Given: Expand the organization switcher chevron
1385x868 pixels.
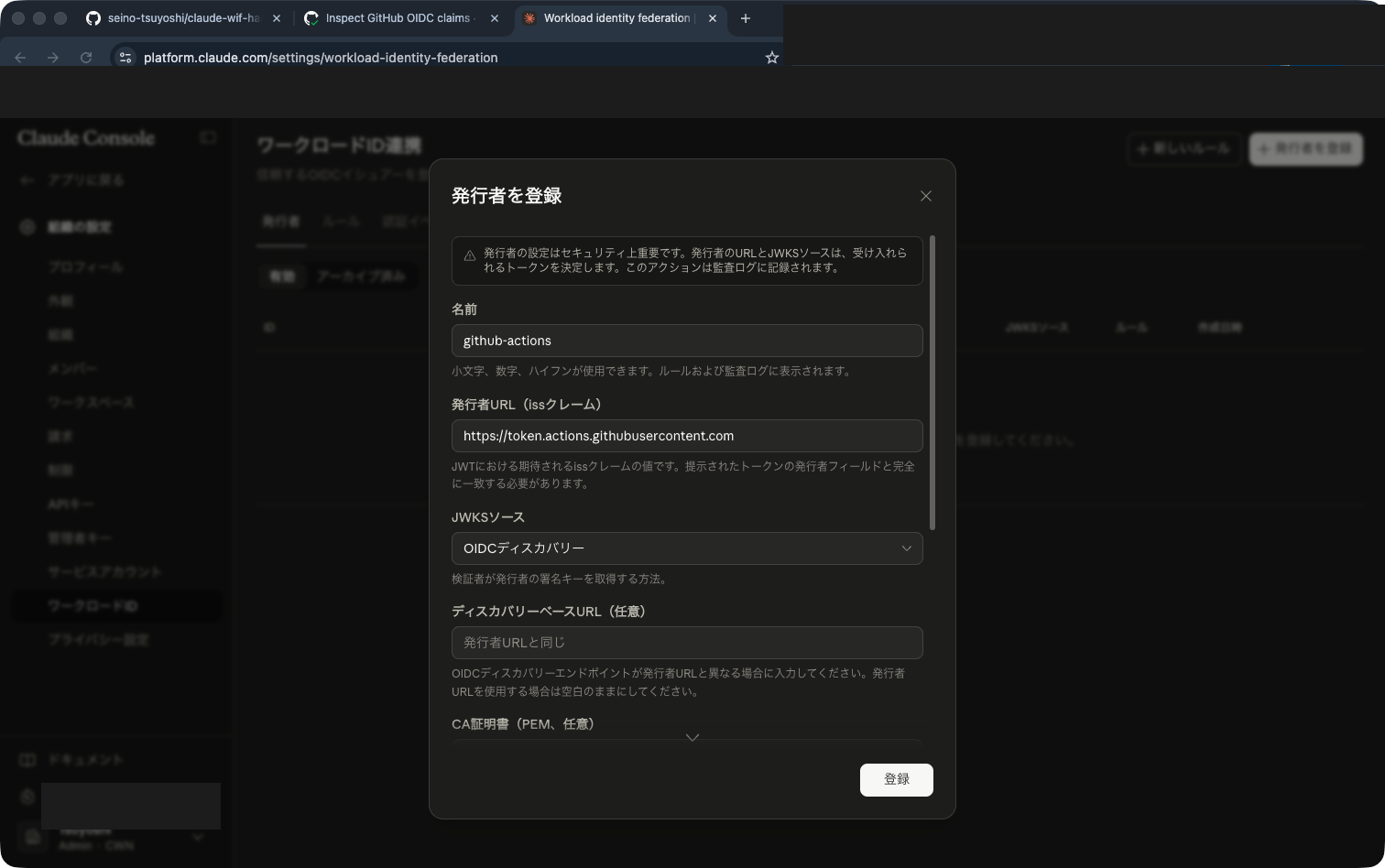Looking at the screenshot, I should click(x=199, y=838).
